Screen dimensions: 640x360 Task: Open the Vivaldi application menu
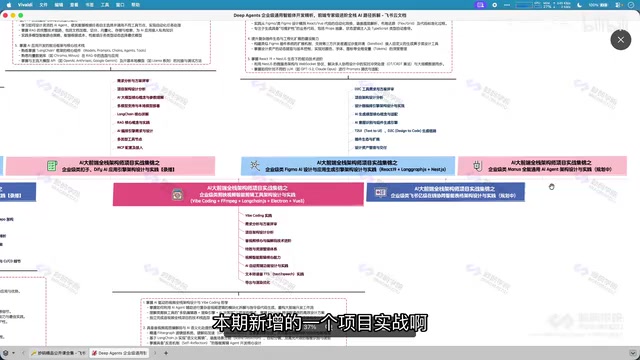coord(25,5)
